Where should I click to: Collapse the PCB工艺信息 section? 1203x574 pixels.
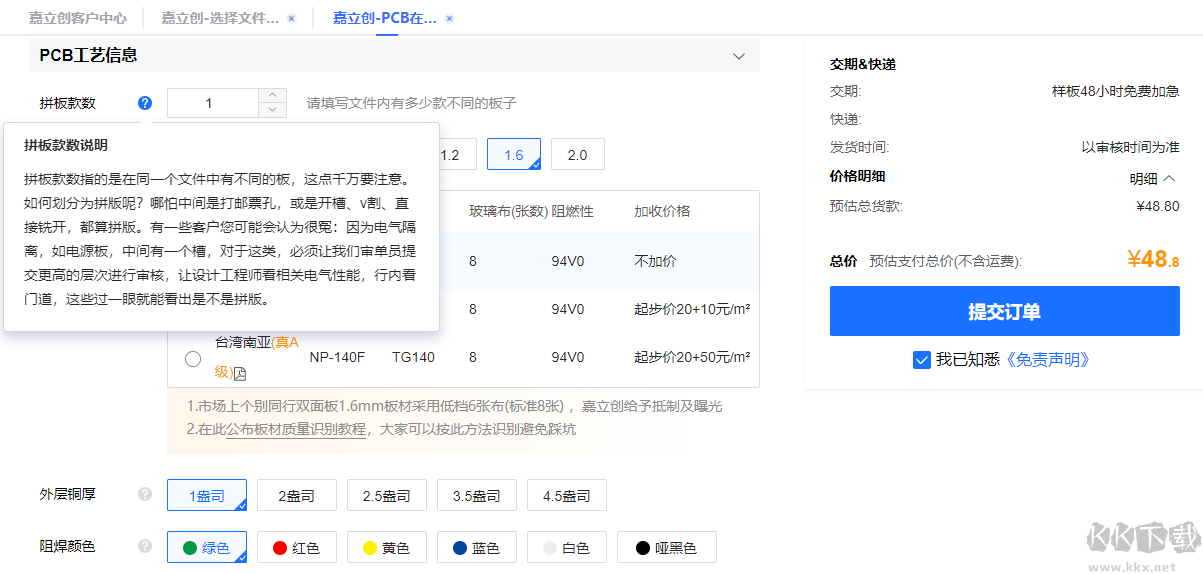(739, 56)
